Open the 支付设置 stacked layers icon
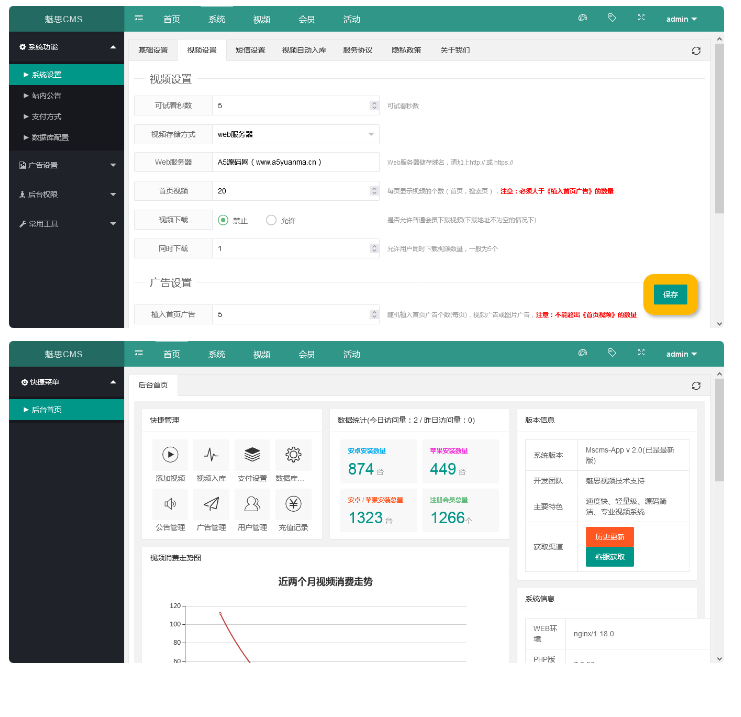741x717 pixels. [x=252, y=455]
